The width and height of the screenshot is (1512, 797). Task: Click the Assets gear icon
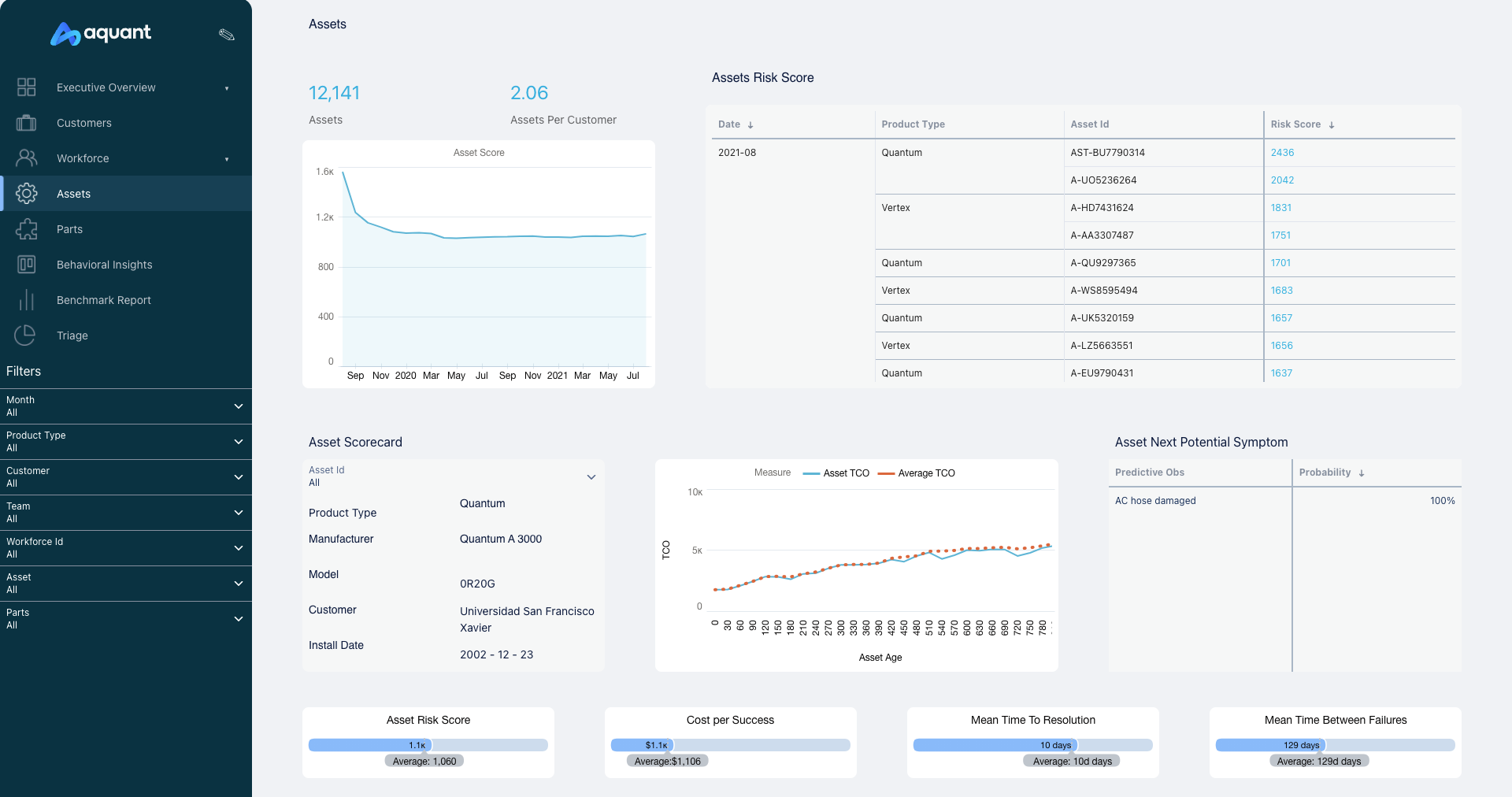(x=26, y=193)
